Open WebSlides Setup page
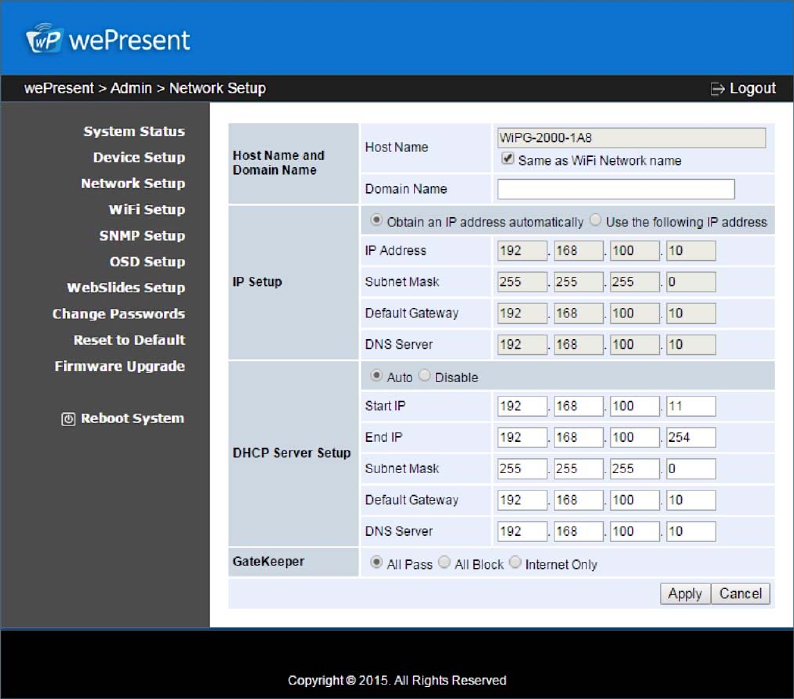The height and width of the screenshot is (699, 794). point(126,288)
